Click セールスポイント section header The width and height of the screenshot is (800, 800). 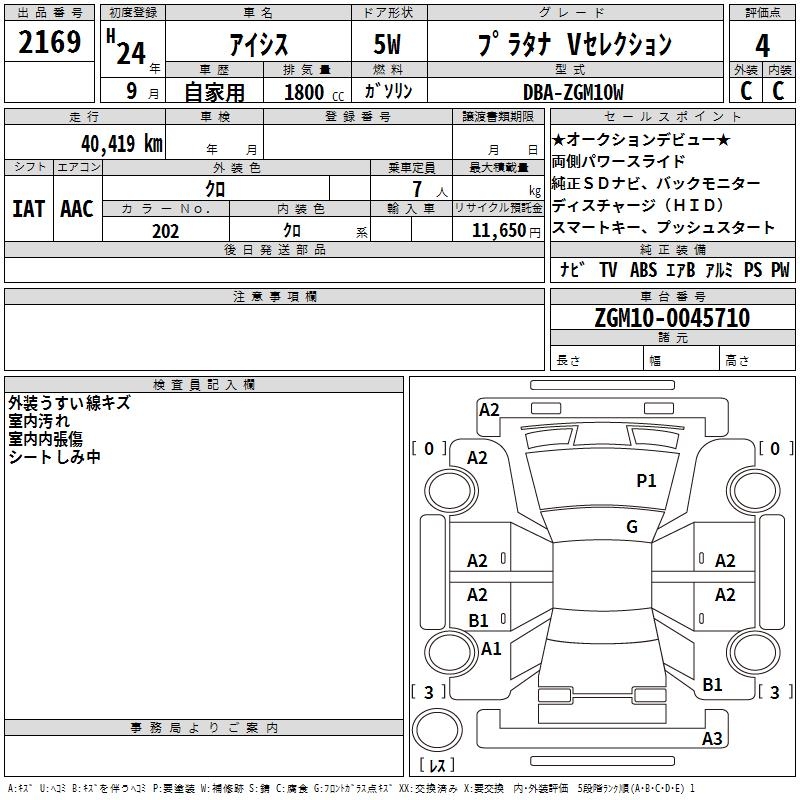pos(672,116)
